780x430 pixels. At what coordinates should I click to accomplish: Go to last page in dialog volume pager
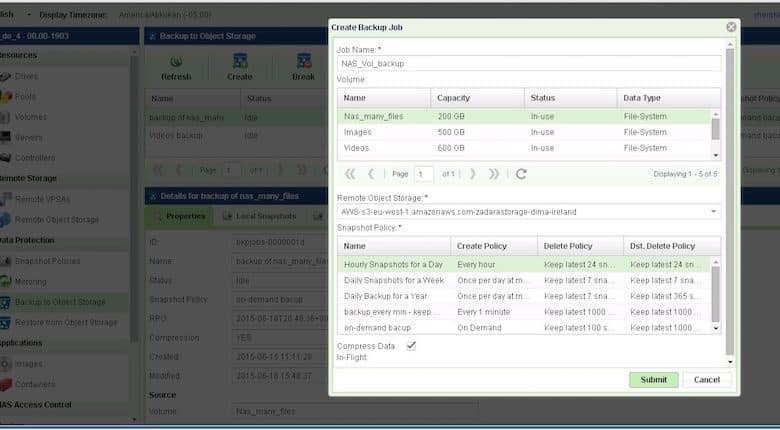click(x=493, y=174)
